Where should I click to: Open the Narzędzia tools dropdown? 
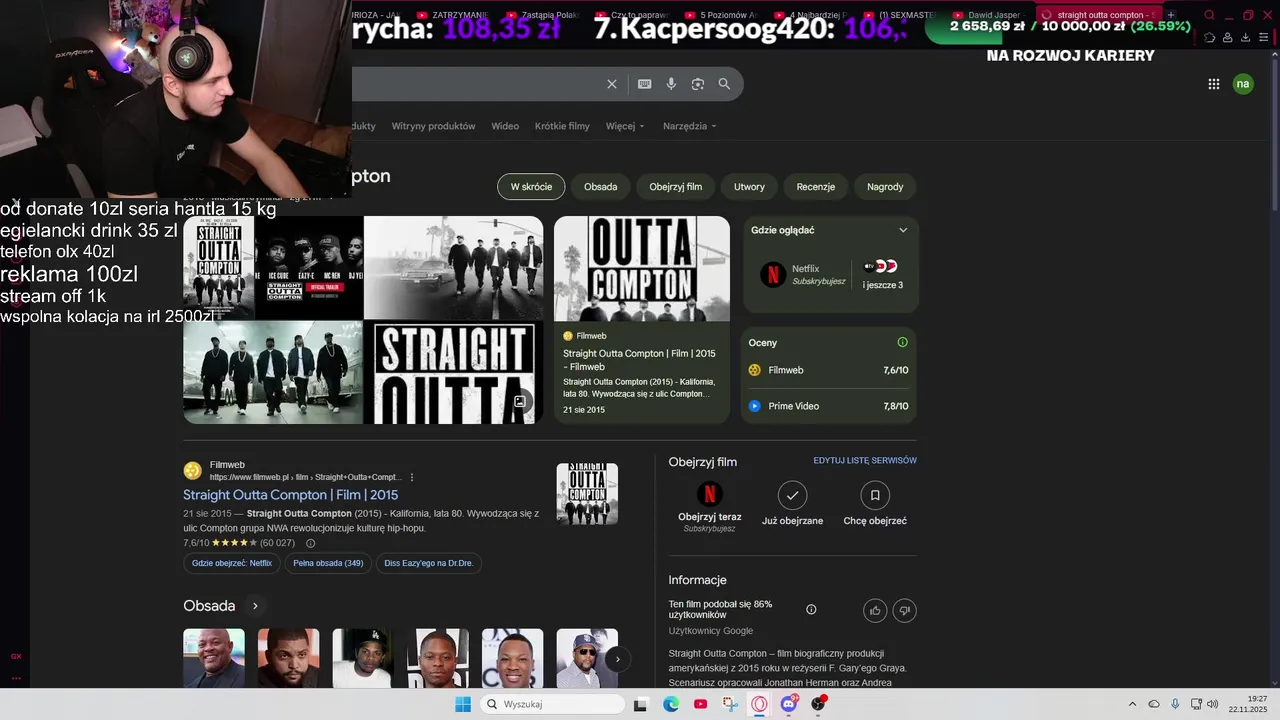coord(690,126)
